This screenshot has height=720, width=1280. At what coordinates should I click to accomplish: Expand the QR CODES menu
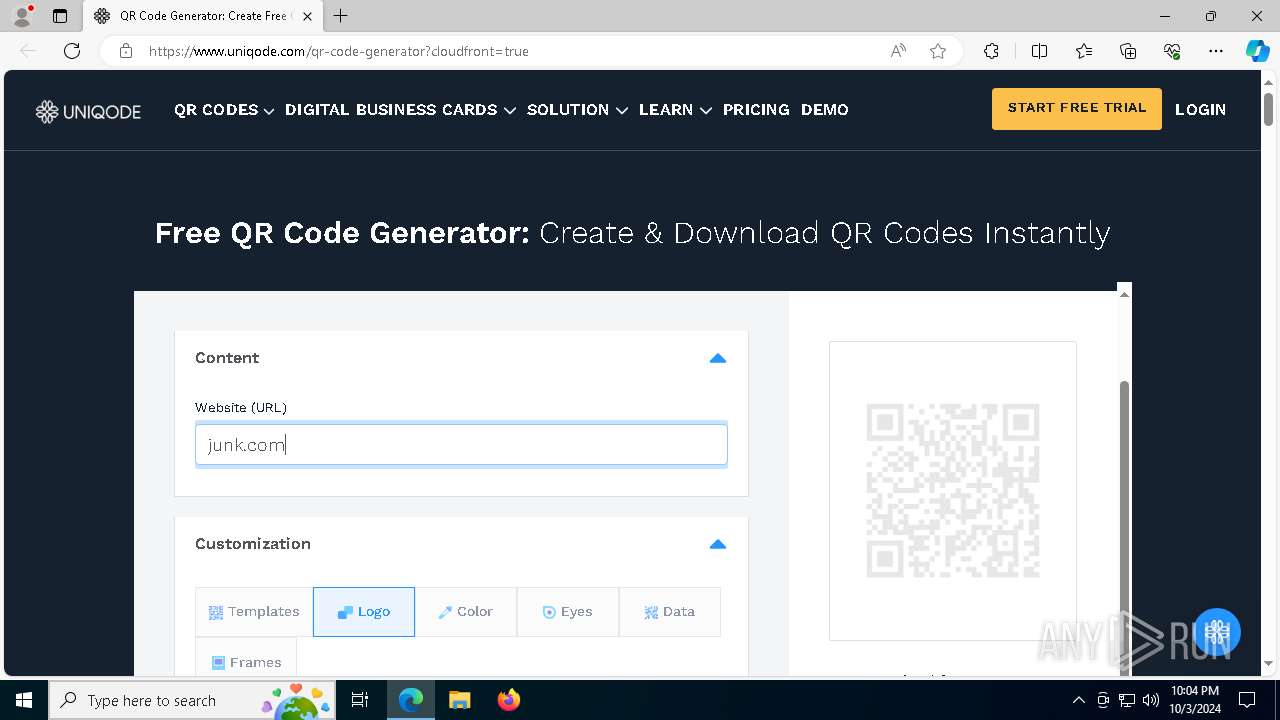(224, 110)
